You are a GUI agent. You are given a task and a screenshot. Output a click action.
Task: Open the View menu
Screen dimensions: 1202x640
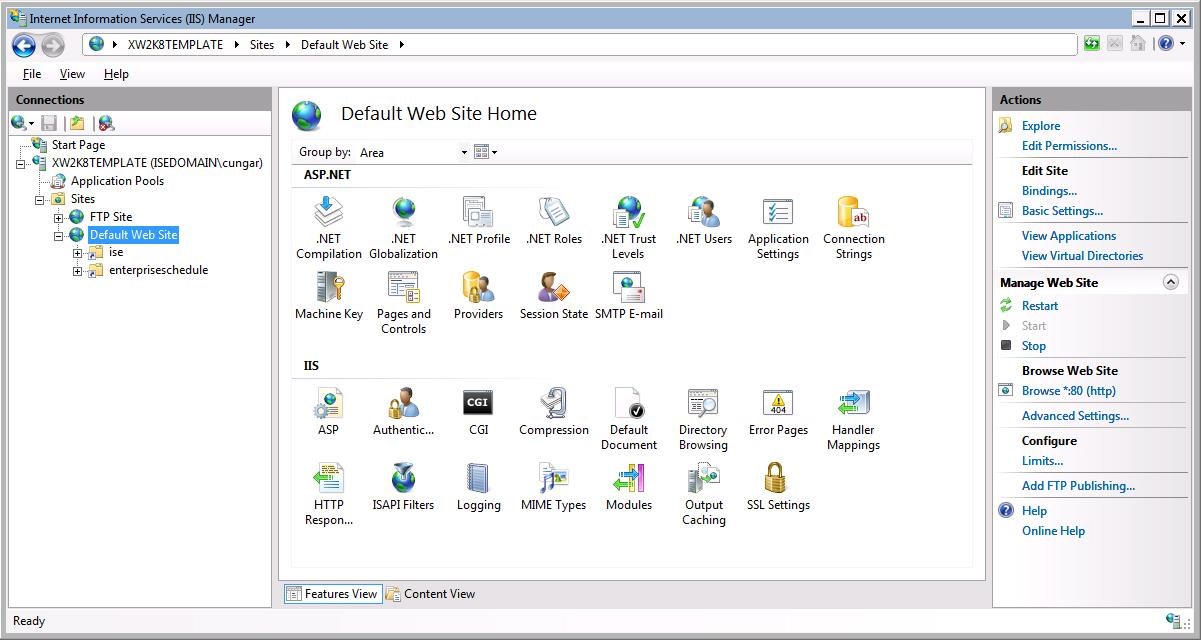72,74
